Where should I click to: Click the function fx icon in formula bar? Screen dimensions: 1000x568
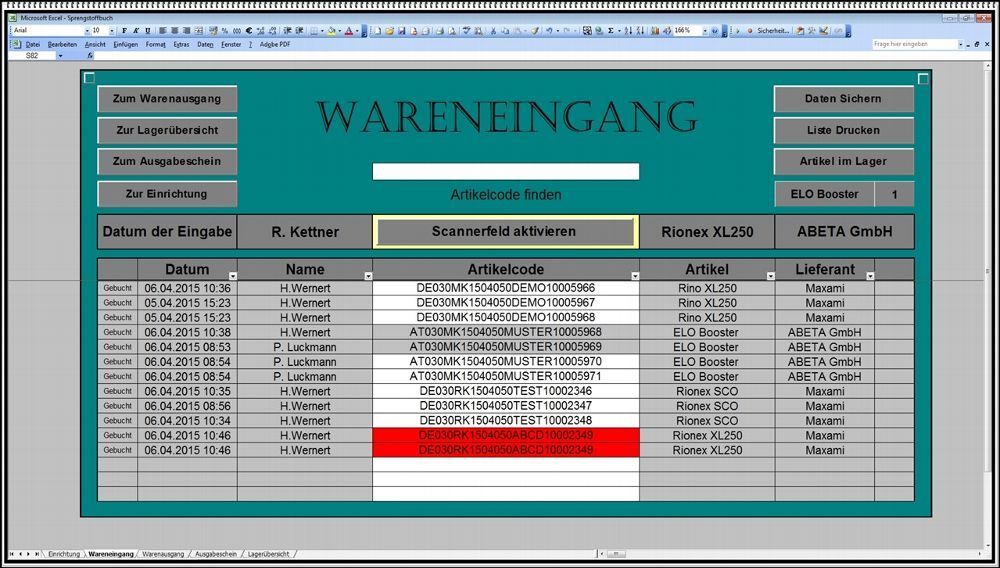(x=90, y=56)
